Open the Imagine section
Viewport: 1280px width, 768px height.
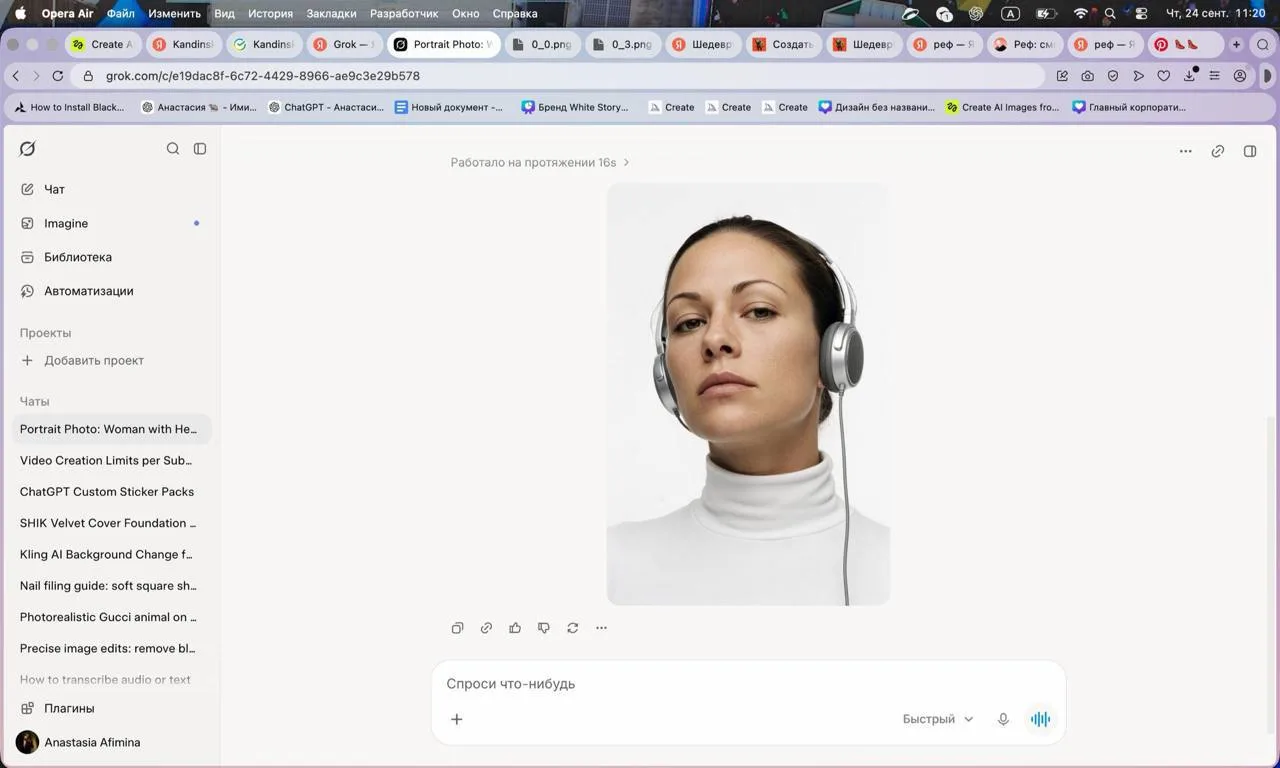[x=112, y=223]
